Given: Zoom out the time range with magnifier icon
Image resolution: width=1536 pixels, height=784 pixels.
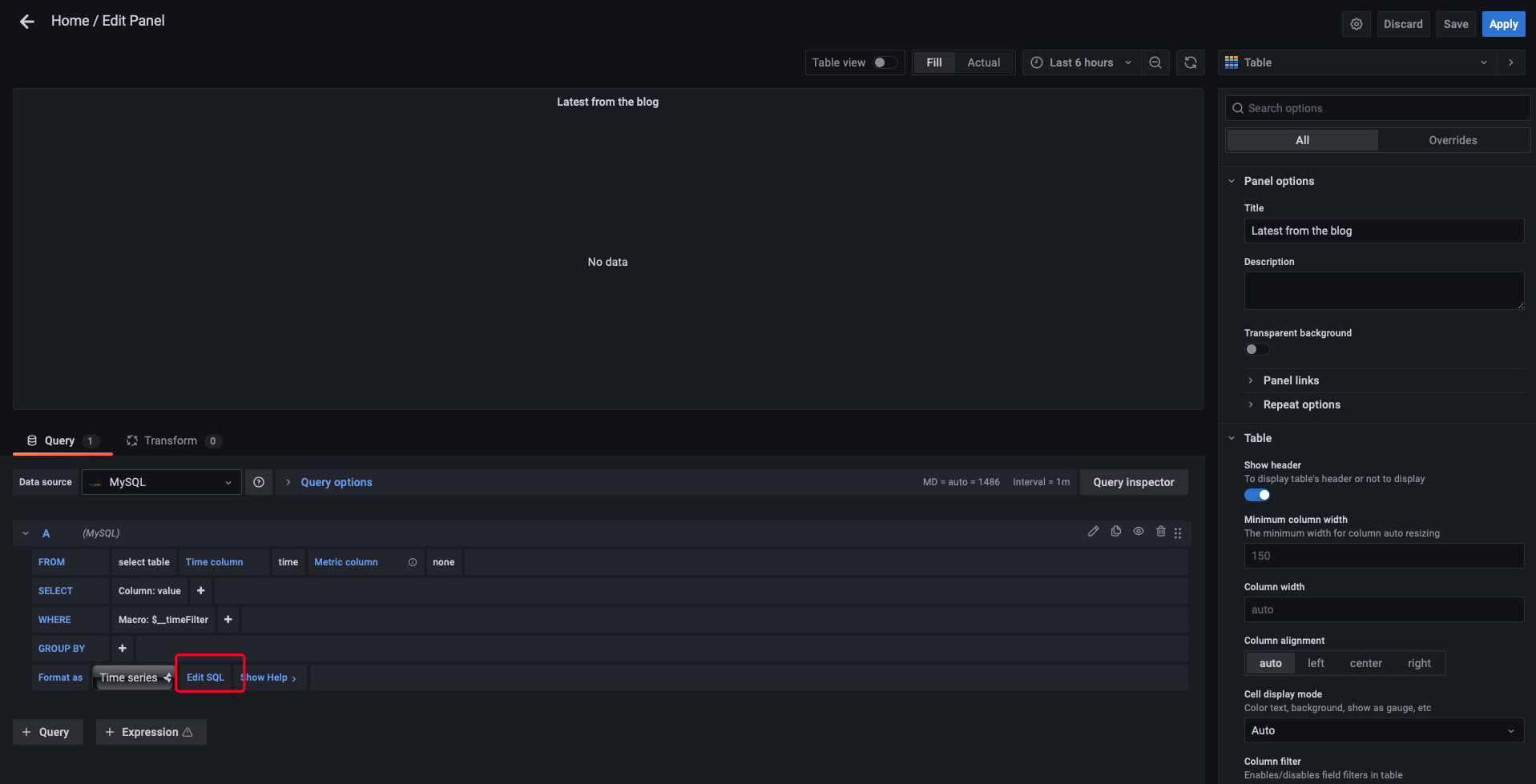Looking at the screenshot, I should click(1155, 62).
